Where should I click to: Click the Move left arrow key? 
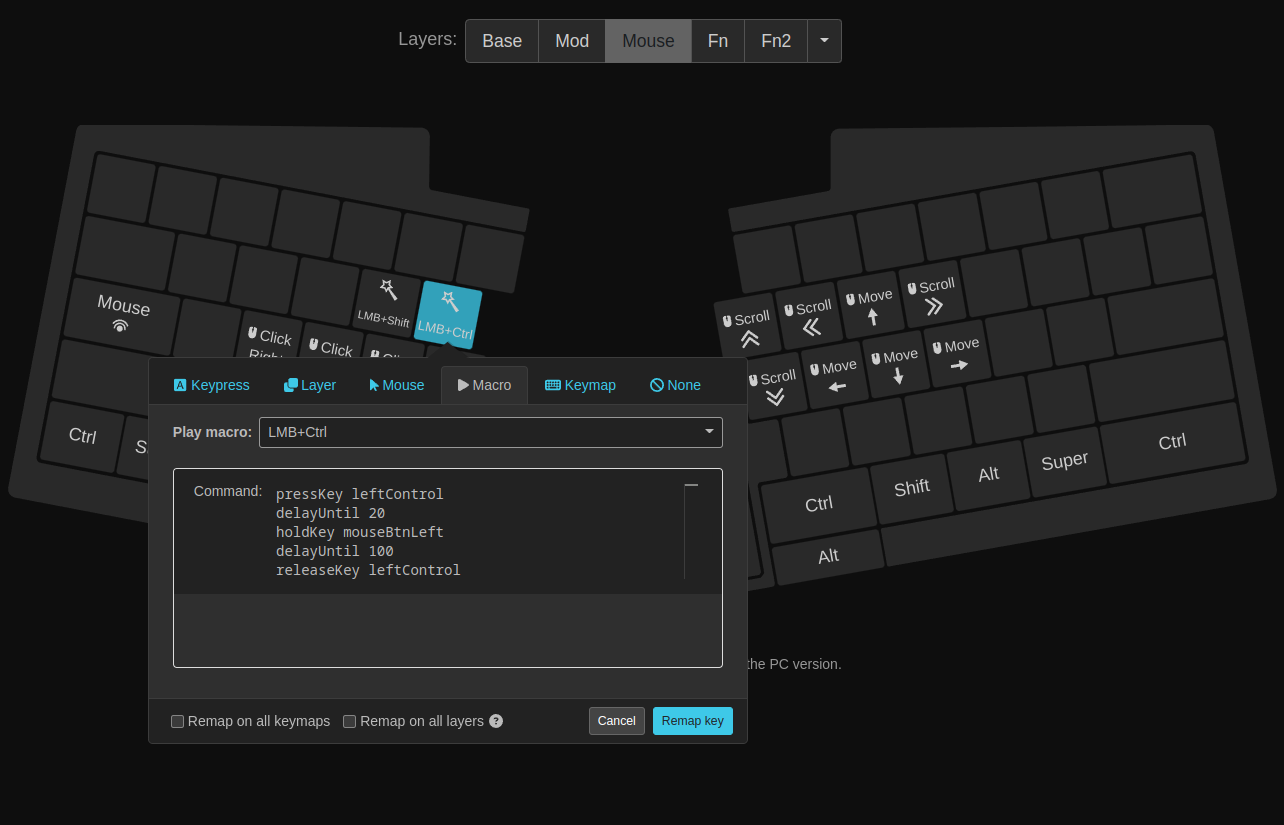pos(835,376)
